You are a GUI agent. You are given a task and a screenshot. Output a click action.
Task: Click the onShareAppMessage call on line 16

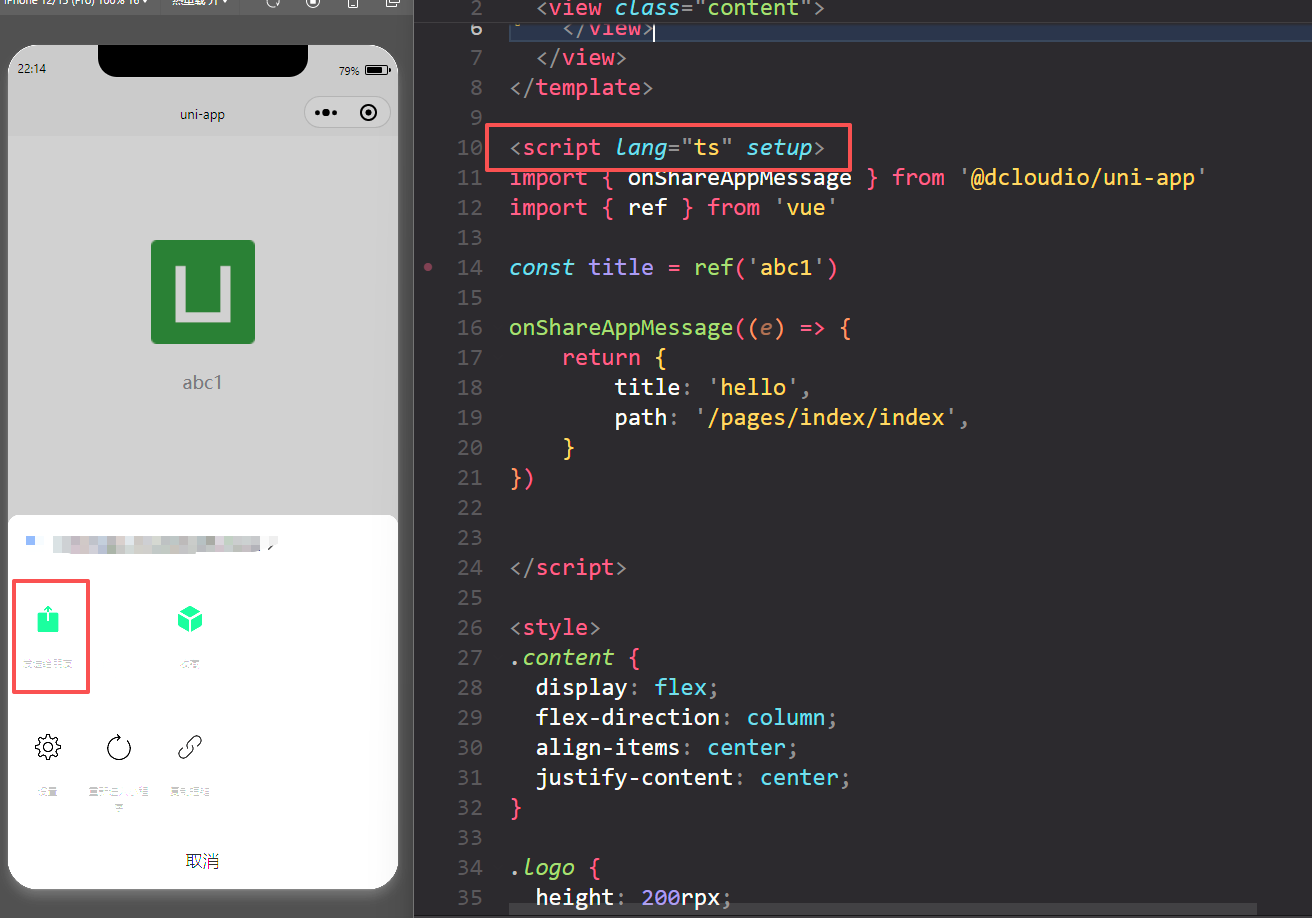coord(621,328)
